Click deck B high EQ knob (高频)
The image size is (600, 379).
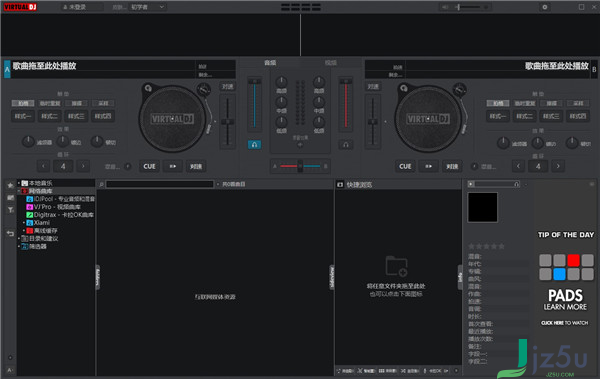pos(319,81)
